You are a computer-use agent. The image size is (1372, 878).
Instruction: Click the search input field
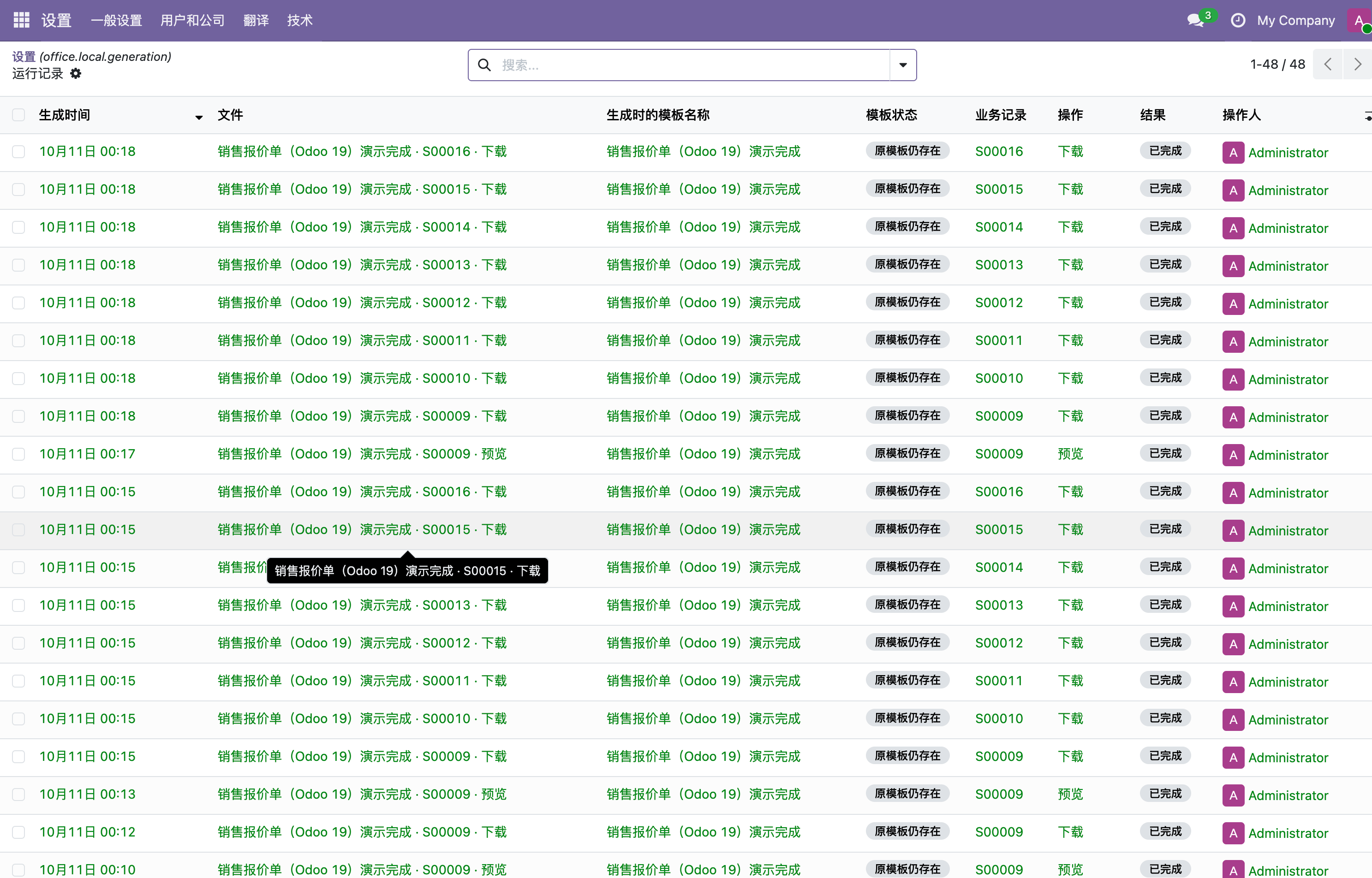(693, 65)
